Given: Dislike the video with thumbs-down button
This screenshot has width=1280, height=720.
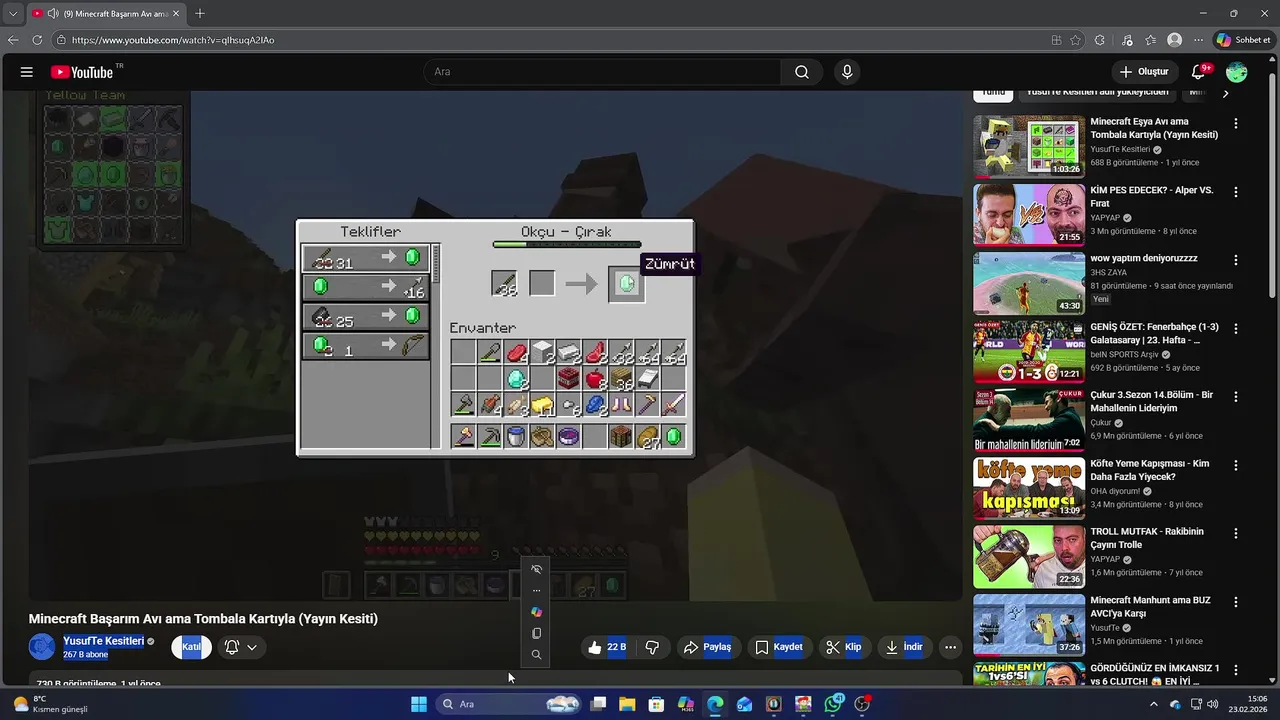Looking at the screenshot, I should click(652, 647).
